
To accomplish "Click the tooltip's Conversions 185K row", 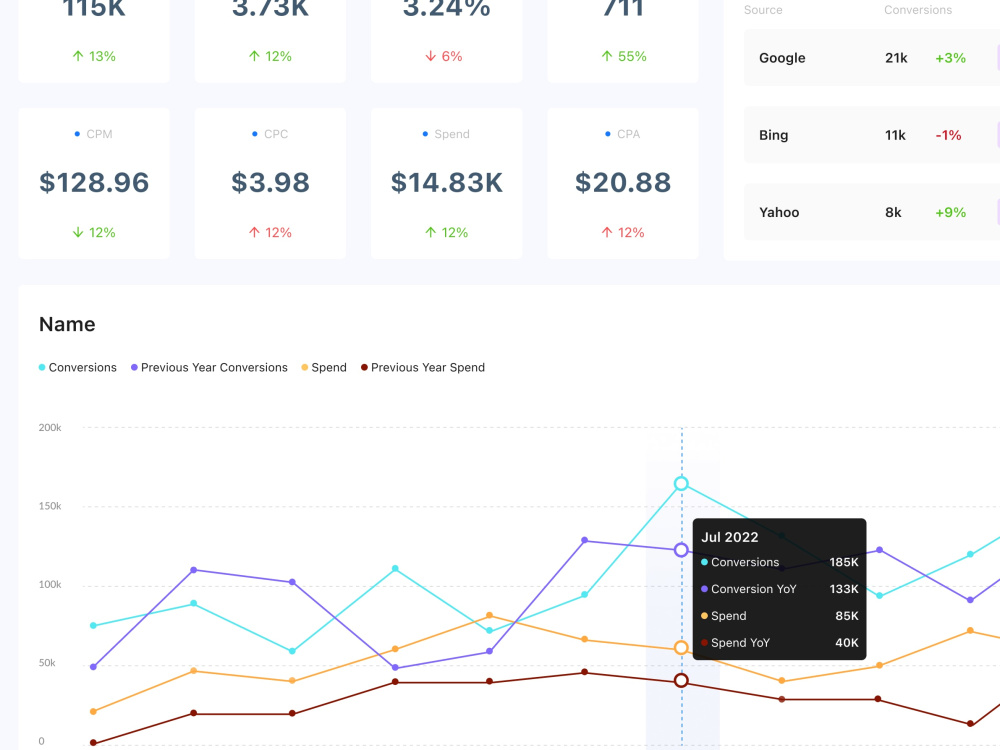I will click(779, 562).
